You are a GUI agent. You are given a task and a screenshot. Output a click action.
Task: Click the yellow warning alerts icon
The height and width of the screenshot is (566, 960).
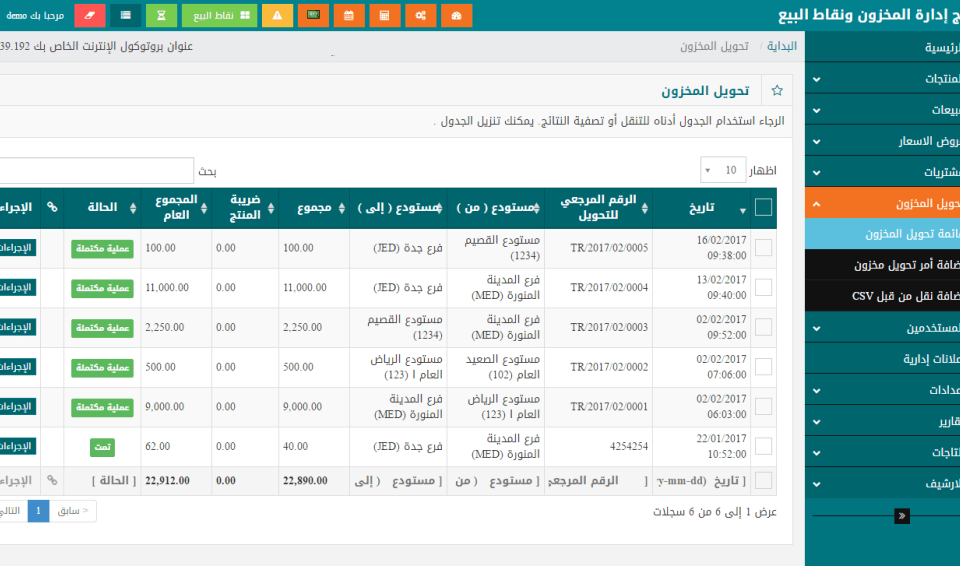[x=277, y=16]
